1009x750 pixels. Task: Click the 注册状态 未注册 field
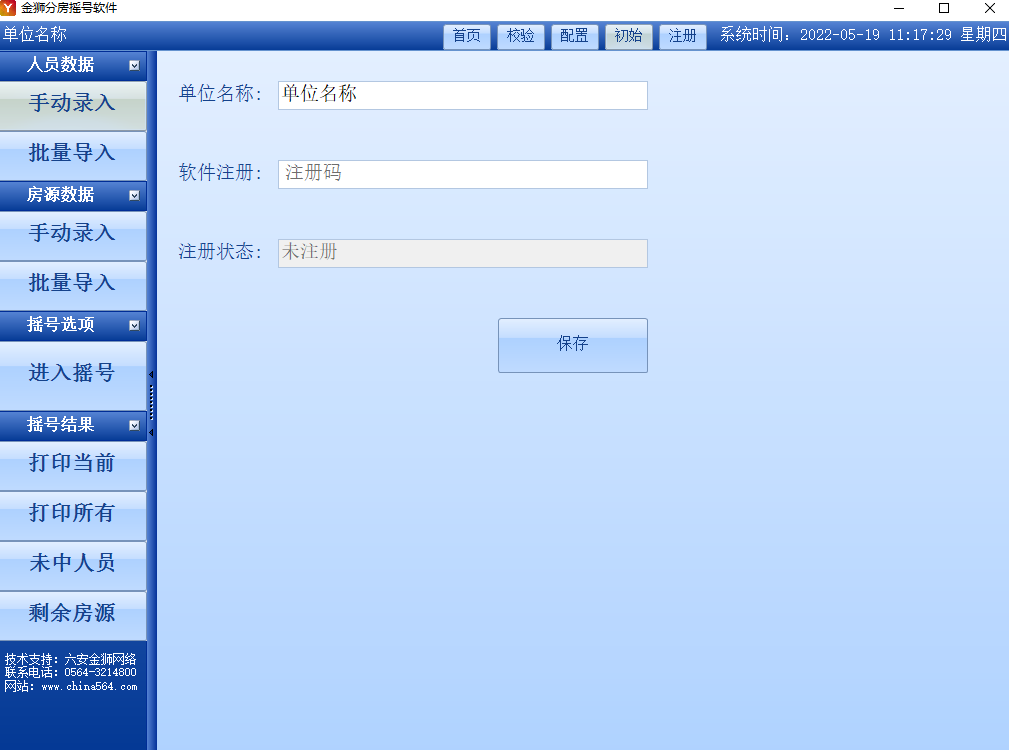463,253
